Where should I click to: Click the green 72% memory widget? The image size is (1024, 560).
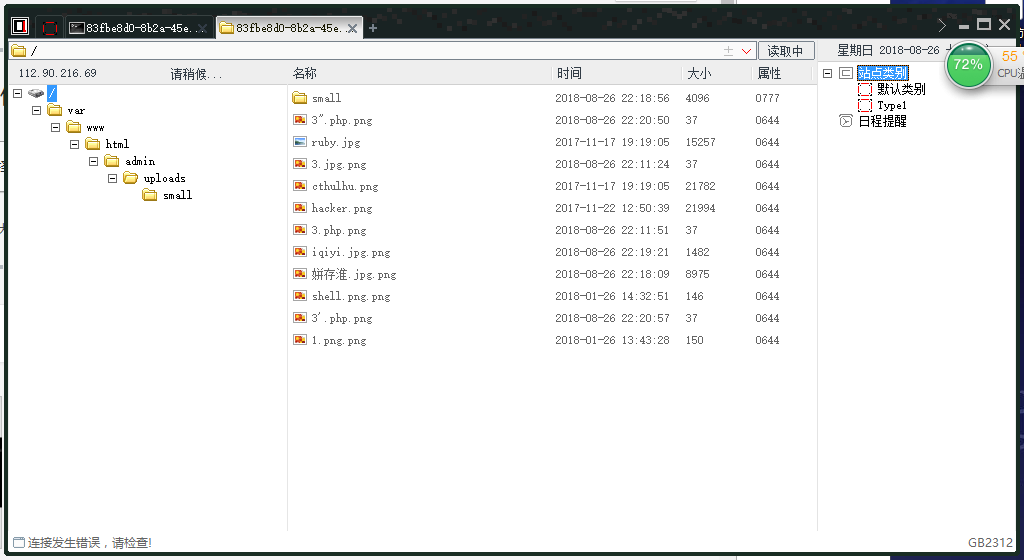coord(968,65)
